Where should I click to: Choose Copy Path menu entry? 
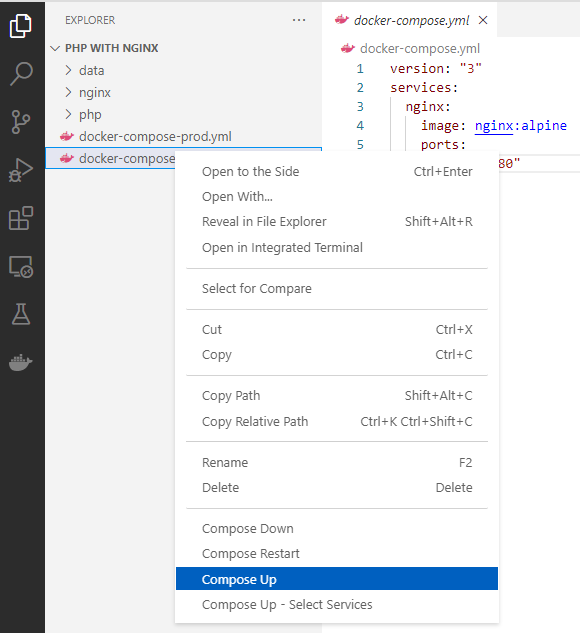click(x=337, y=396)
